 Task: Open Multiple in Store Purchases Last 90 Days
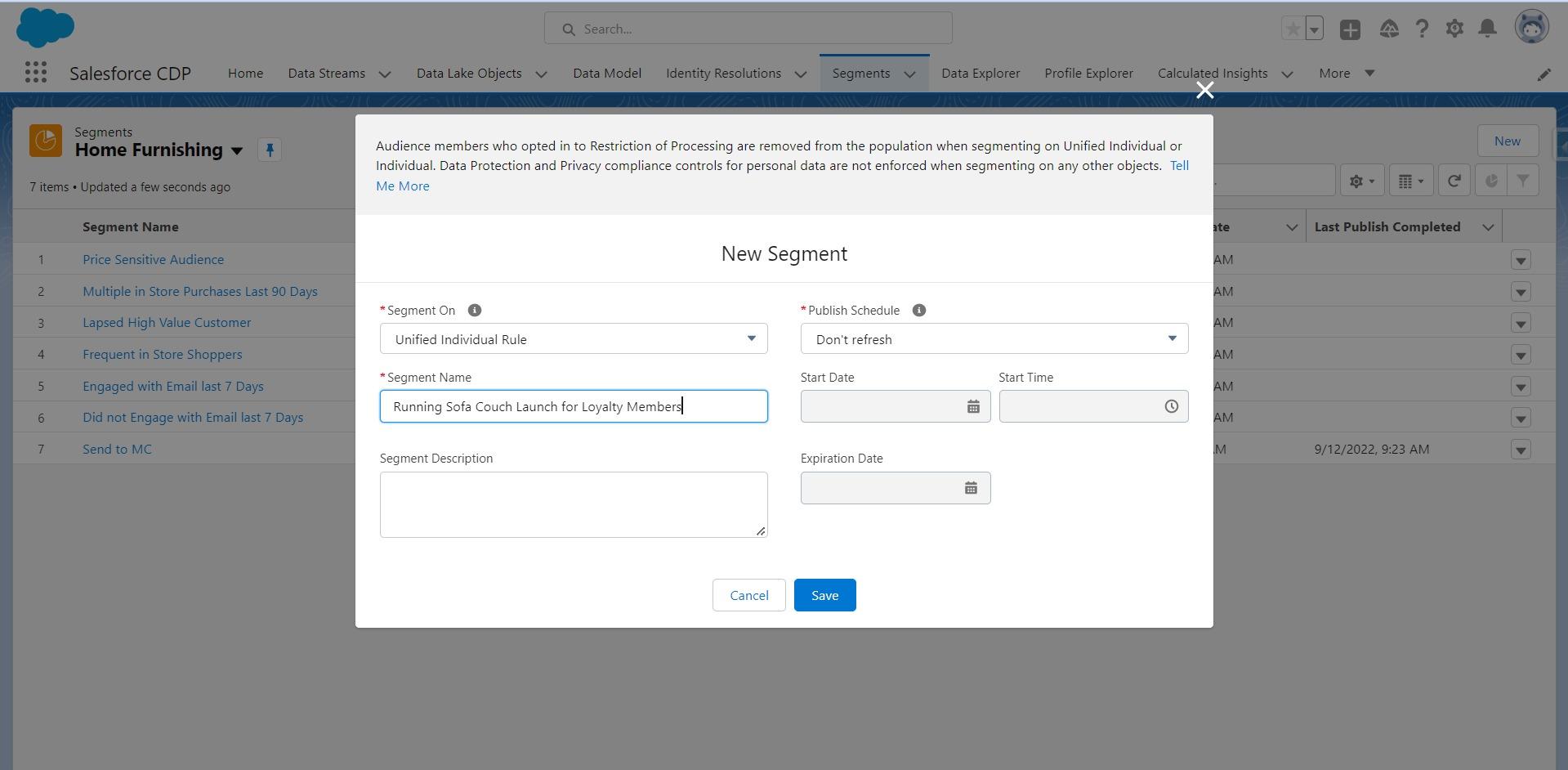(199, 291)
